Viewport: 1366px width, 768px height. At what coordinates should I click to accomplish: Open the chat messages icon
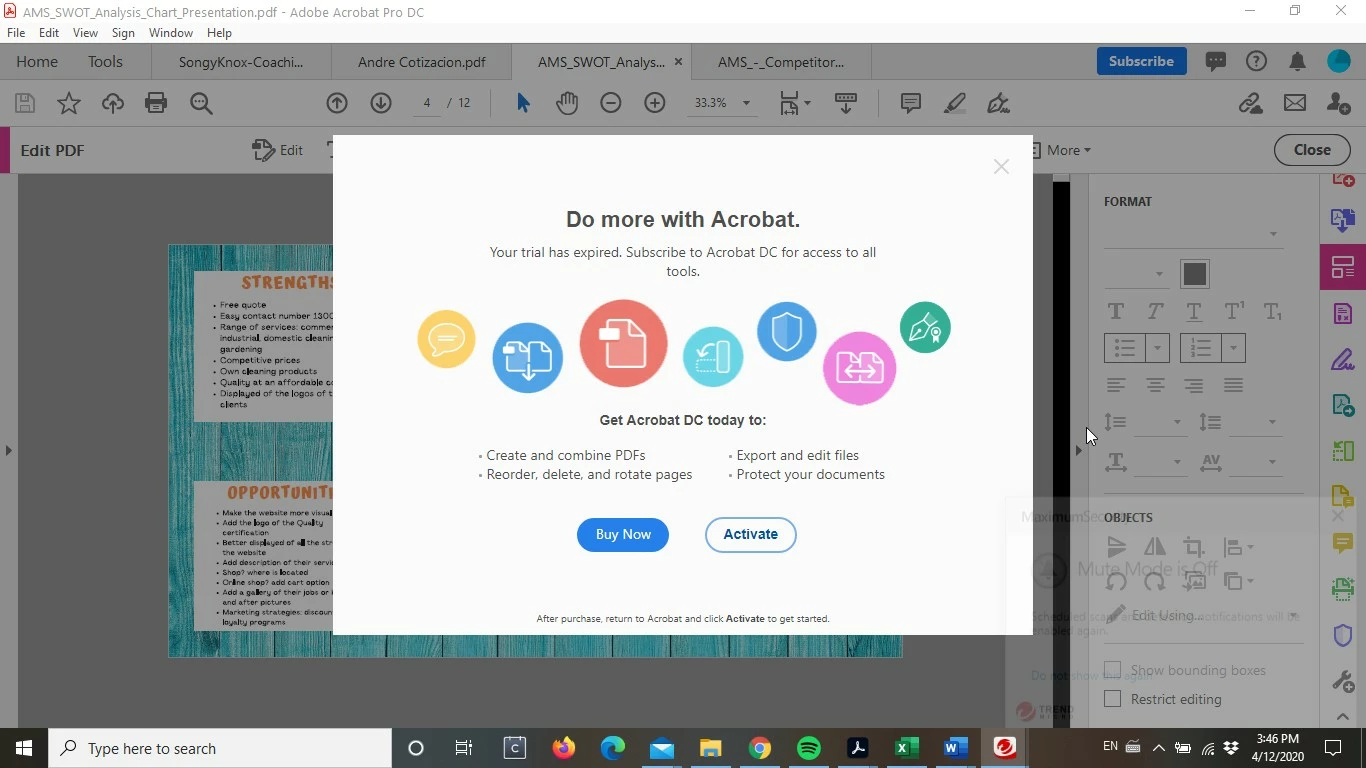point(1215,62)
